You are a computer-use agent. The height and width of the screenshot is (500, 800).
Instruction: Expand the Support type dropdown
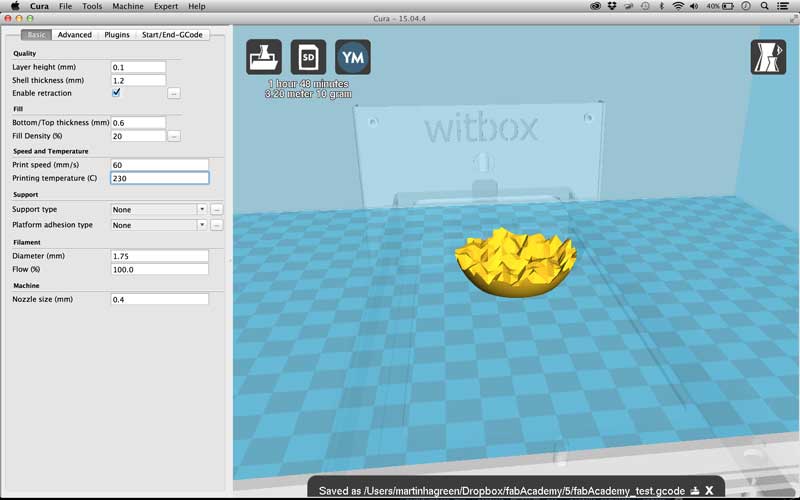[x=202, y=210]
